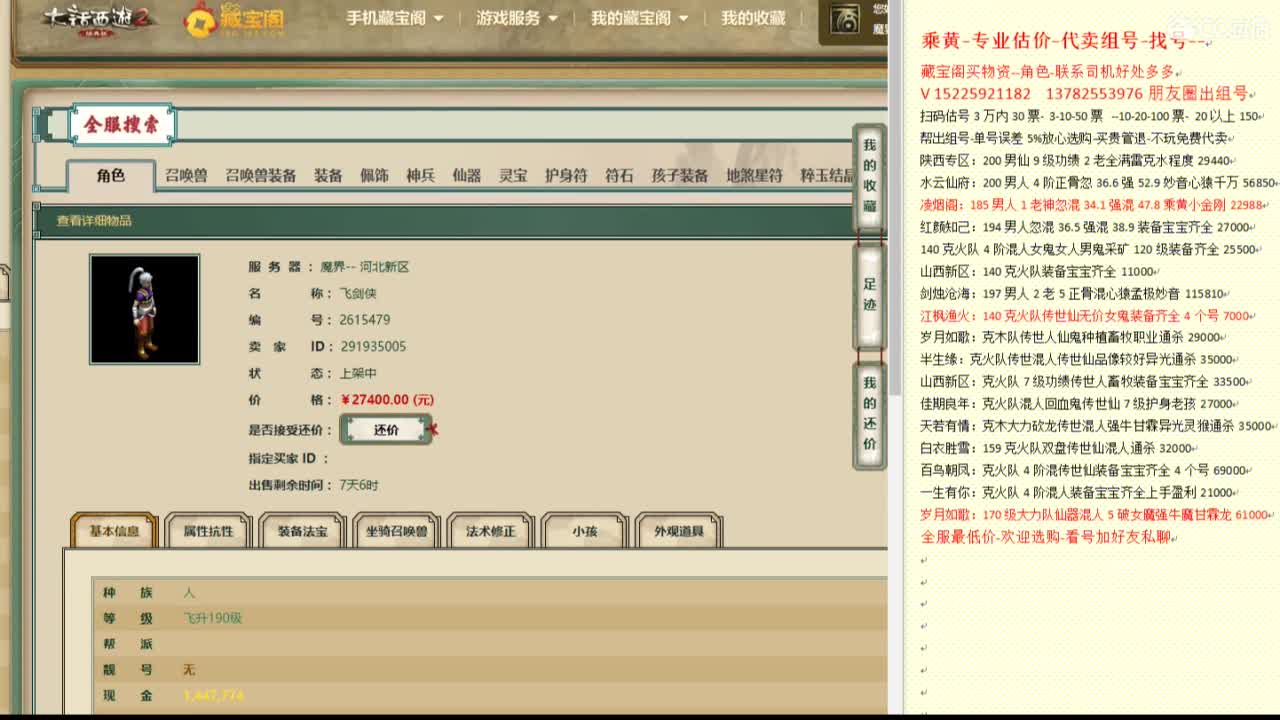Click the character name 飞剑侠
This screenshot has width=1280, height=720.
(x=358, y=293)
